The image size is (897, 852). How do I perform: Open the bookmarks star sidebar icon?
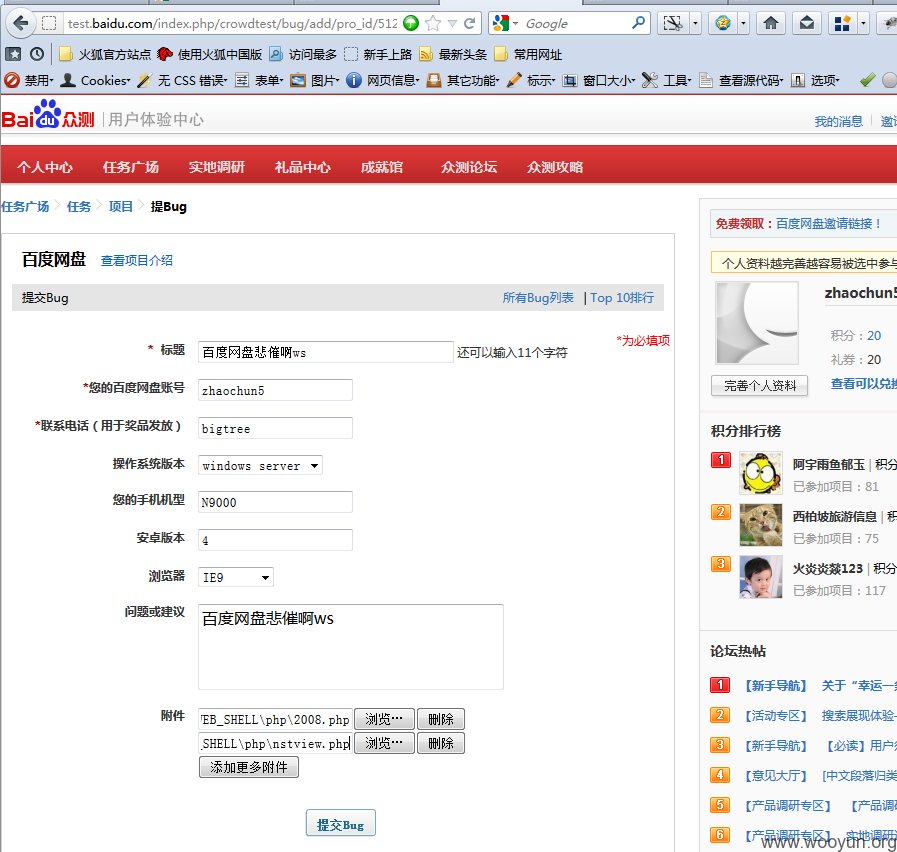[x=13, y=54]
